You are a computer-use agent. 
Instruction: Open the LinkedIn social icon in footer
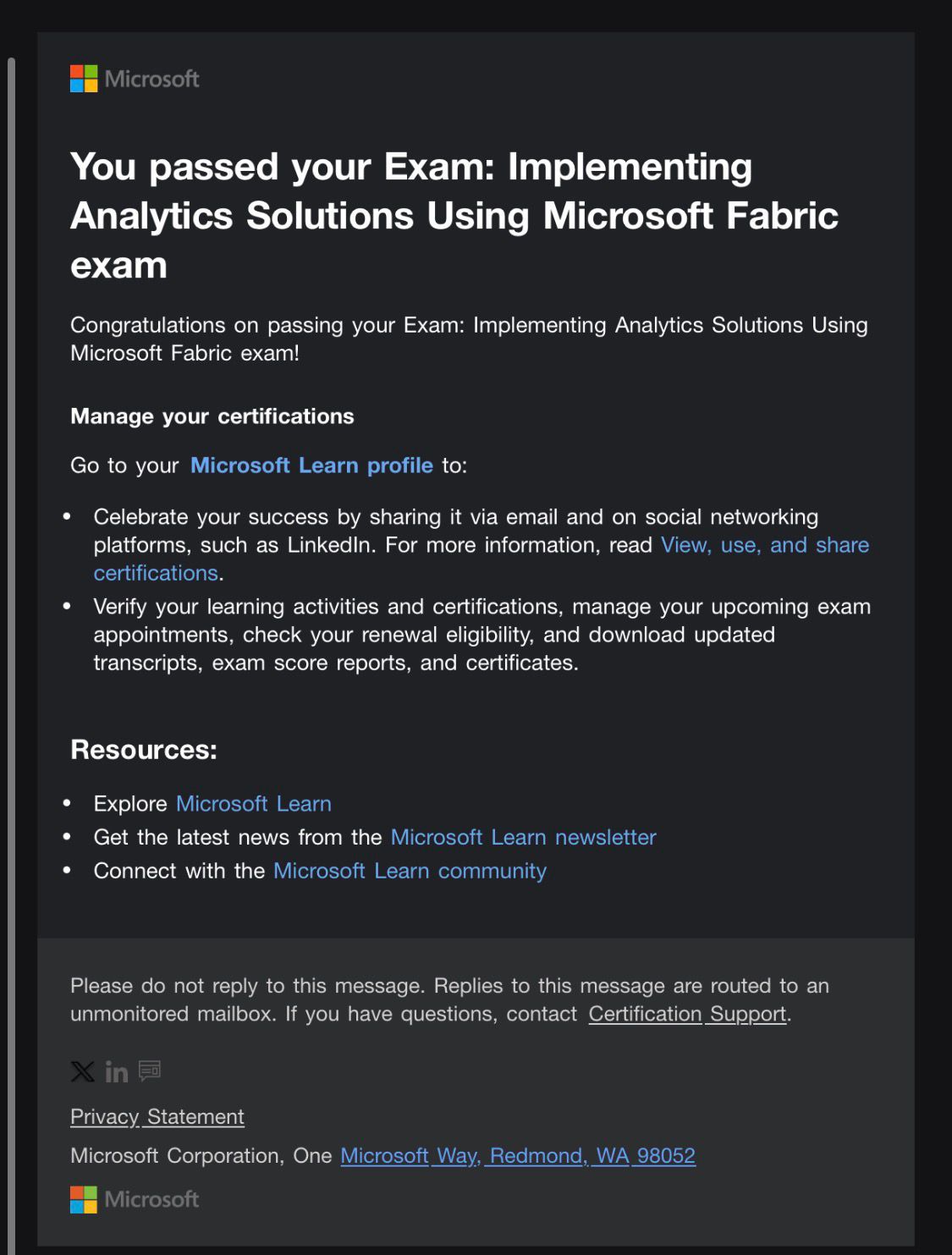coord(117,1072)
